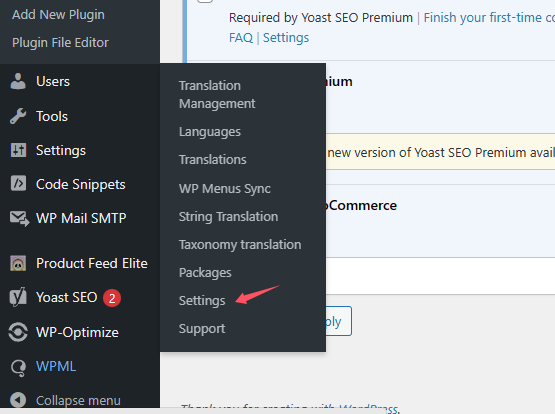Open Plugin File Editor in sidebar

click(60, 42)
